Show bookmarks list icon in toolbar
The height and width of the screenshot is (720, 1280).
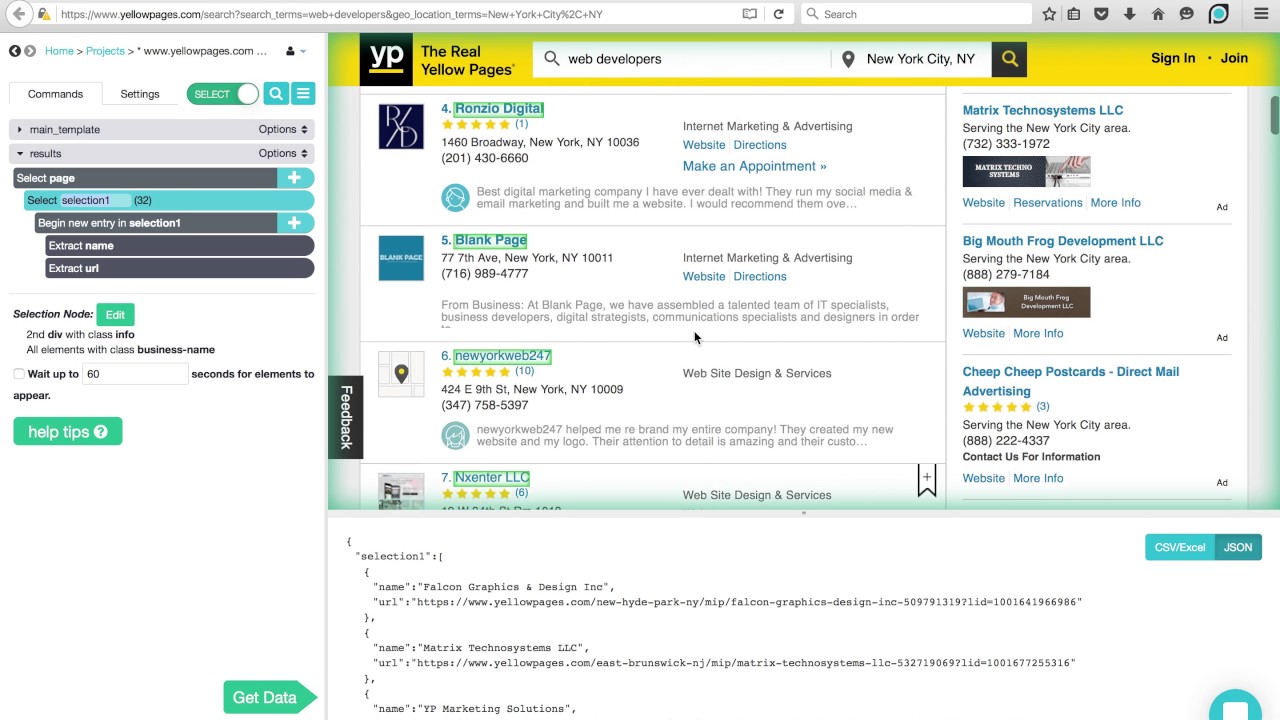[1074, 14]
